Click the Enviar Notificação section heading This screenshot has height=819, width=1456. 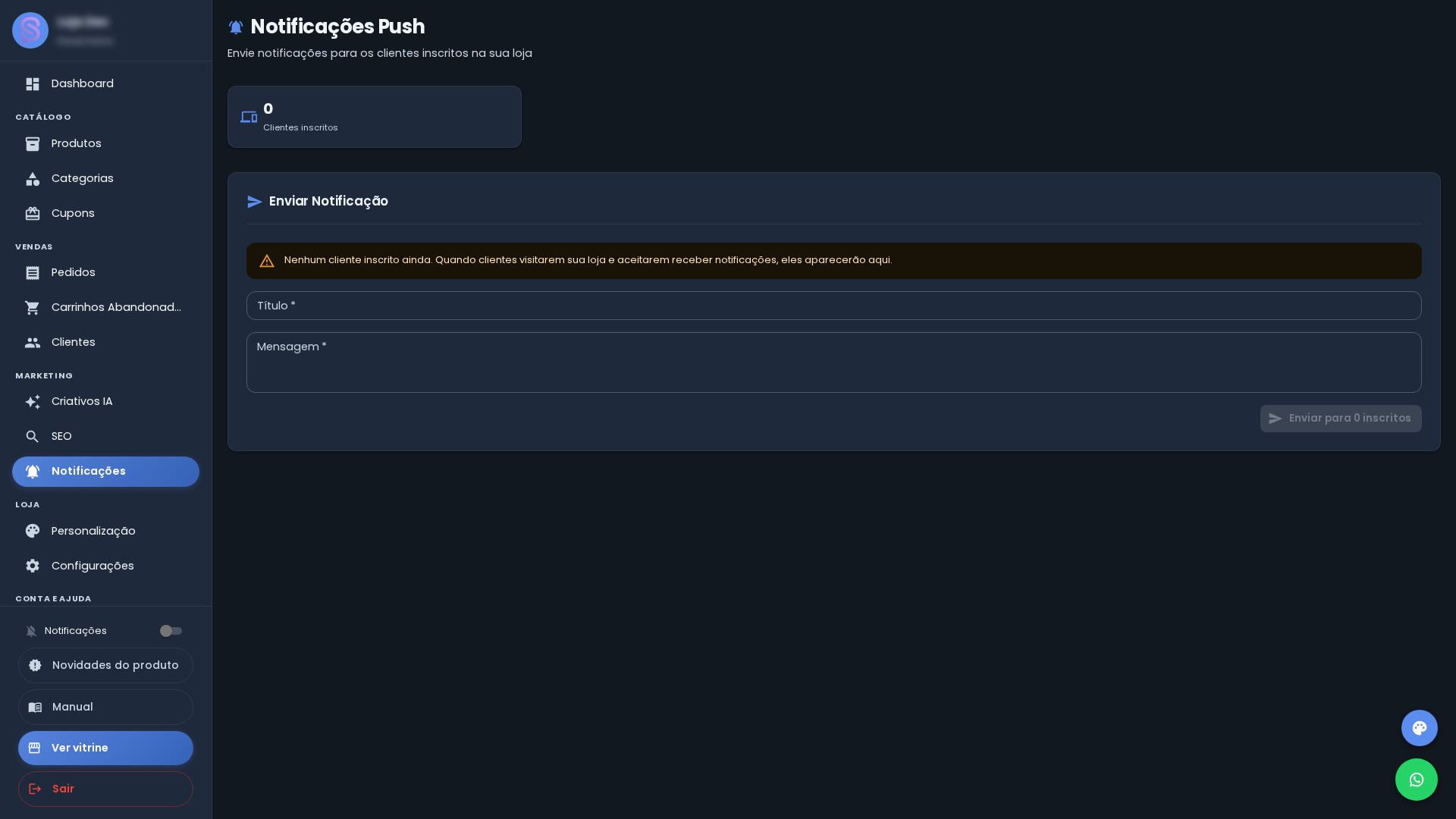[328, 201]
